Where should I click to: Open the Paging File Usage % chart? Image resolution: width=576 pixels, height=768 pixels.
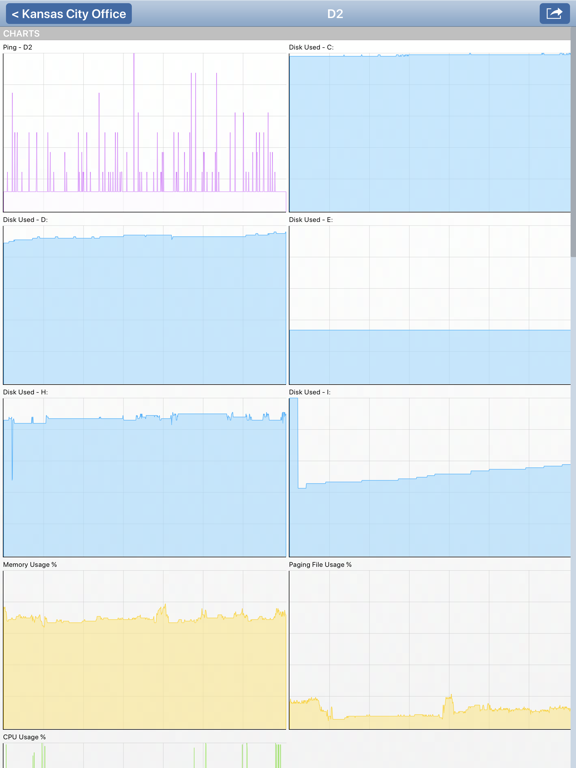430,650
